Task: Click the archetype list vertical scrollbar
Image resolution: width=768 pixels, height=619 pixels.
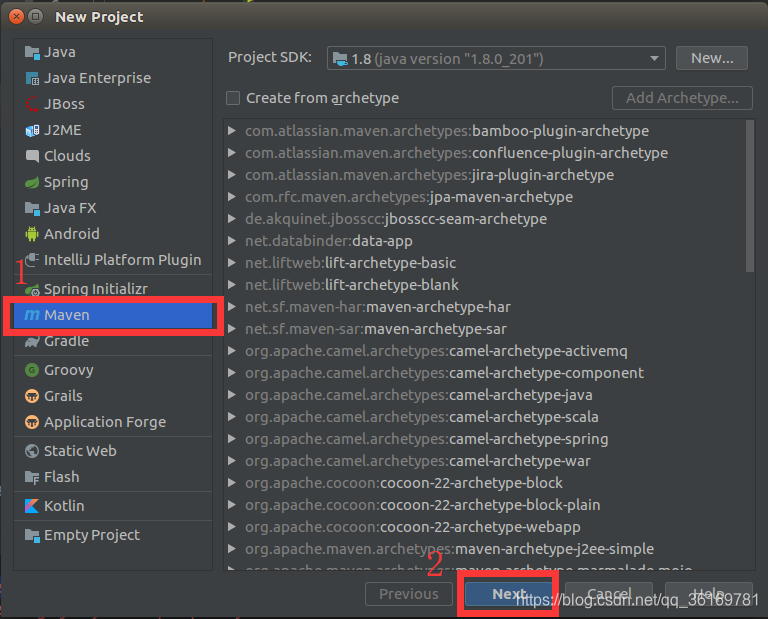Action: pos(750,196)
